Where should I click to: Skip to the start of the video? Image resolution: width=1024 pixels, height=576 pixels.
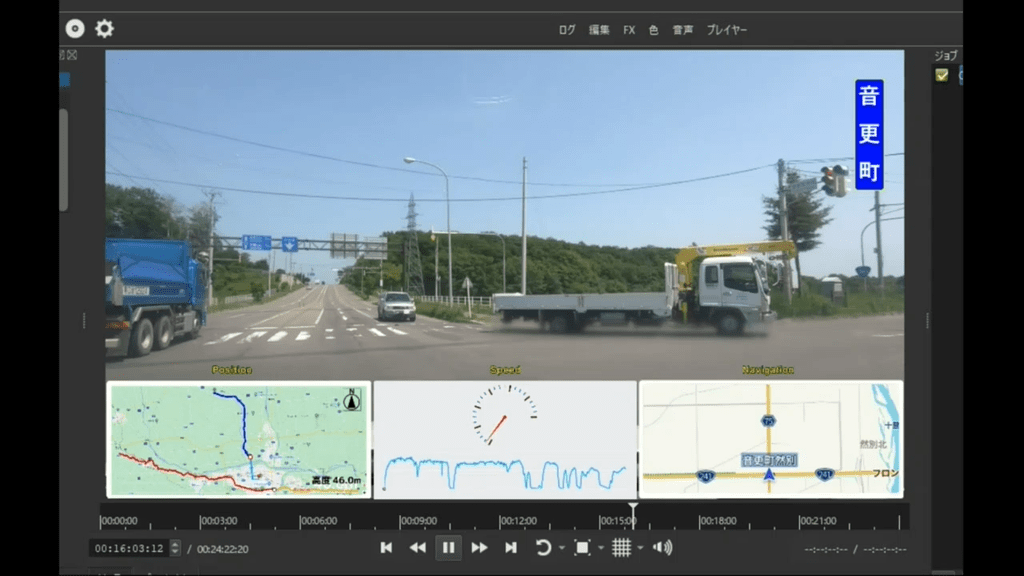[x=387, y=547]
